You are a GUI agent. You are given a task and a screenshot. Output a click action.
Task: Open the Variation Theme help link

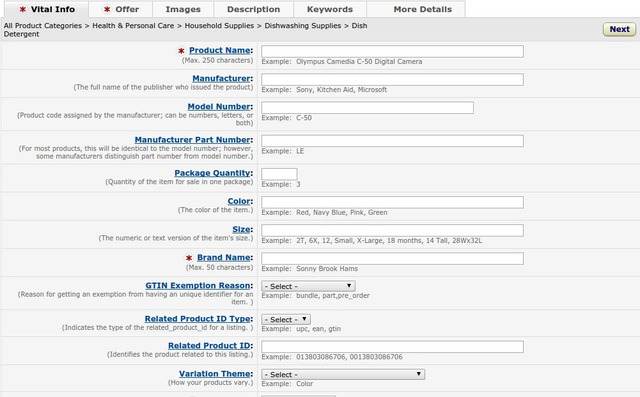[x=215, y=374]
